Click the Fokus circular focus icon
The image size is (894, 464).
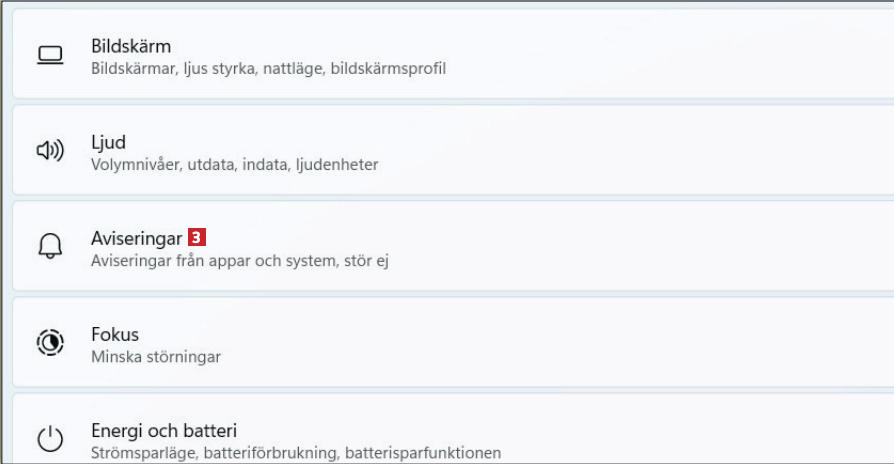point(50,344)
